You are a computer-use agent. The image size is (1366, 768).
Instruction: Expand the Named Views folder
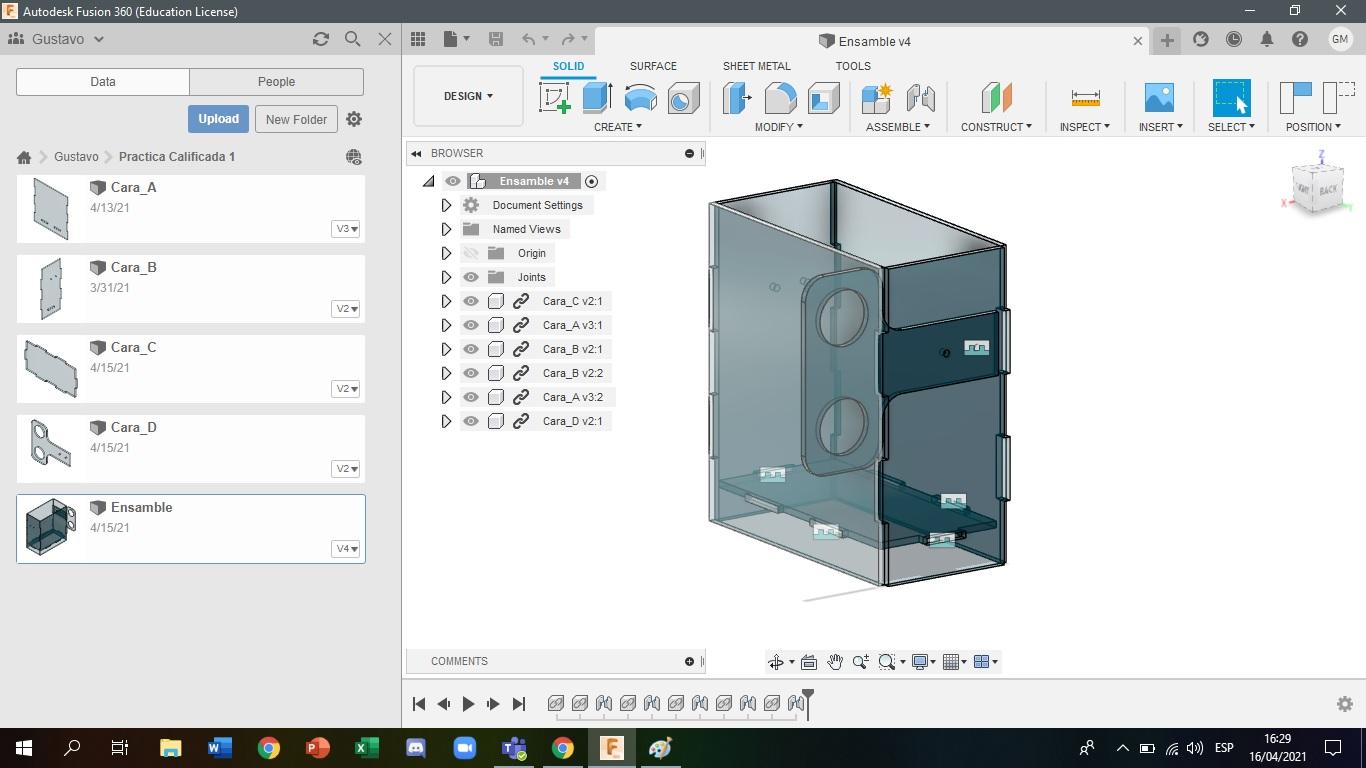tap(446, 229)
